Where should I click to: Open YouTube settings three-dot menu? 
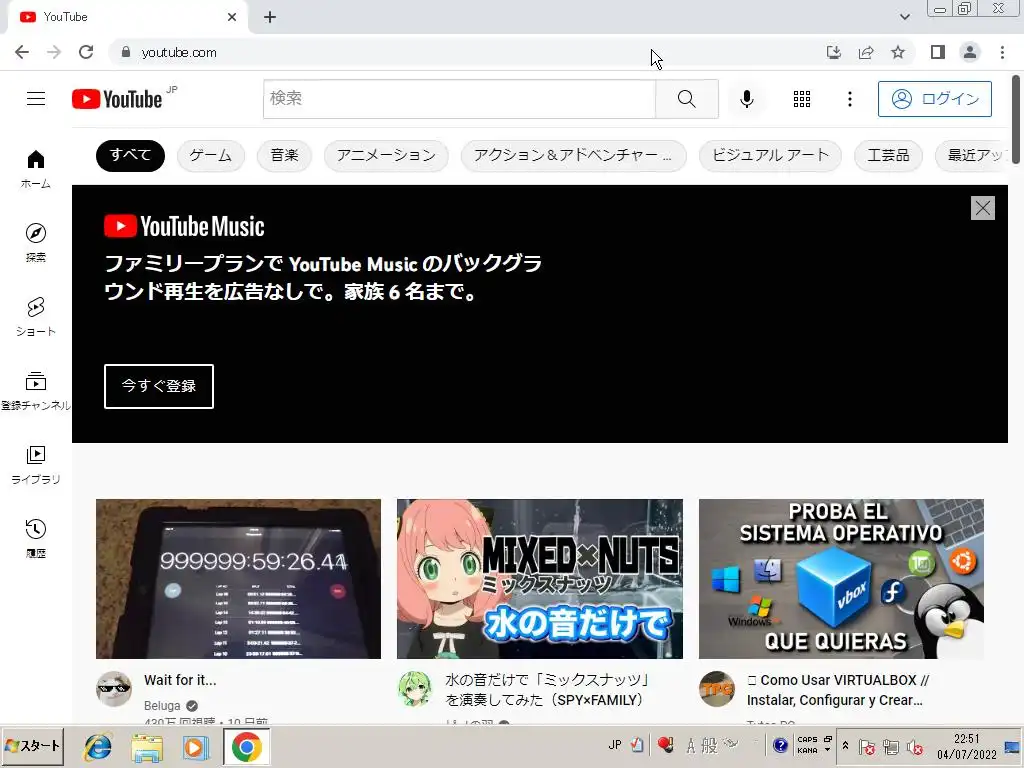tap(849, 99)
